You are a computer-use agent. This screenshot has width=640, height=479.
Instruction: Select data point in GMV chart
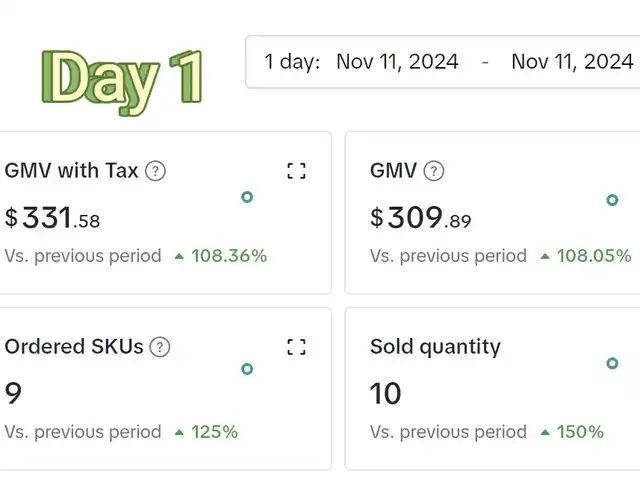612,200
